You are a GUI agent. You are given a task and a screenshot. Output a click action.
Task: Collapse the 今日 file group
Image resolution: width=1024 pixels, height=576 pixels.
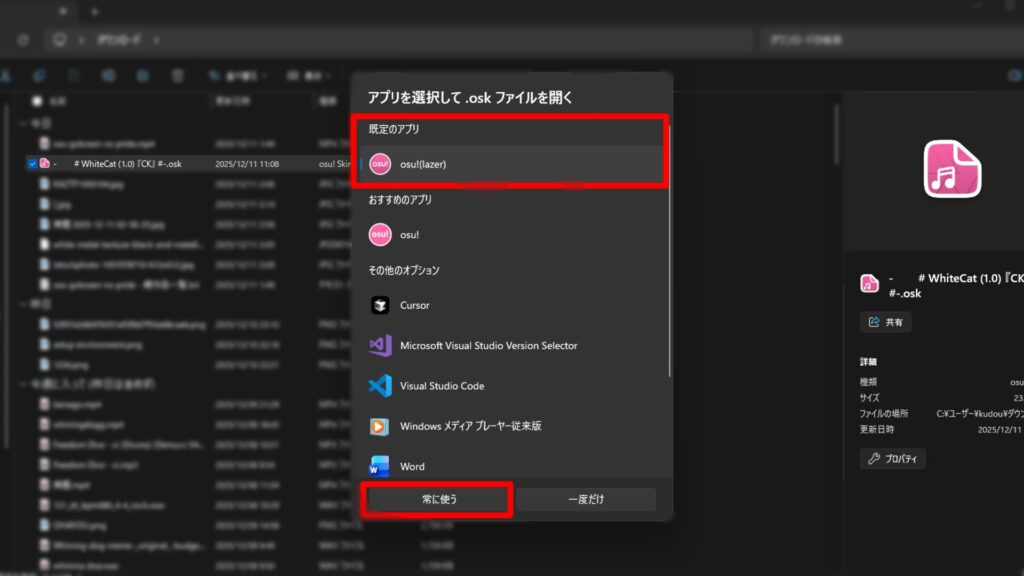click(x=24, y=123)
